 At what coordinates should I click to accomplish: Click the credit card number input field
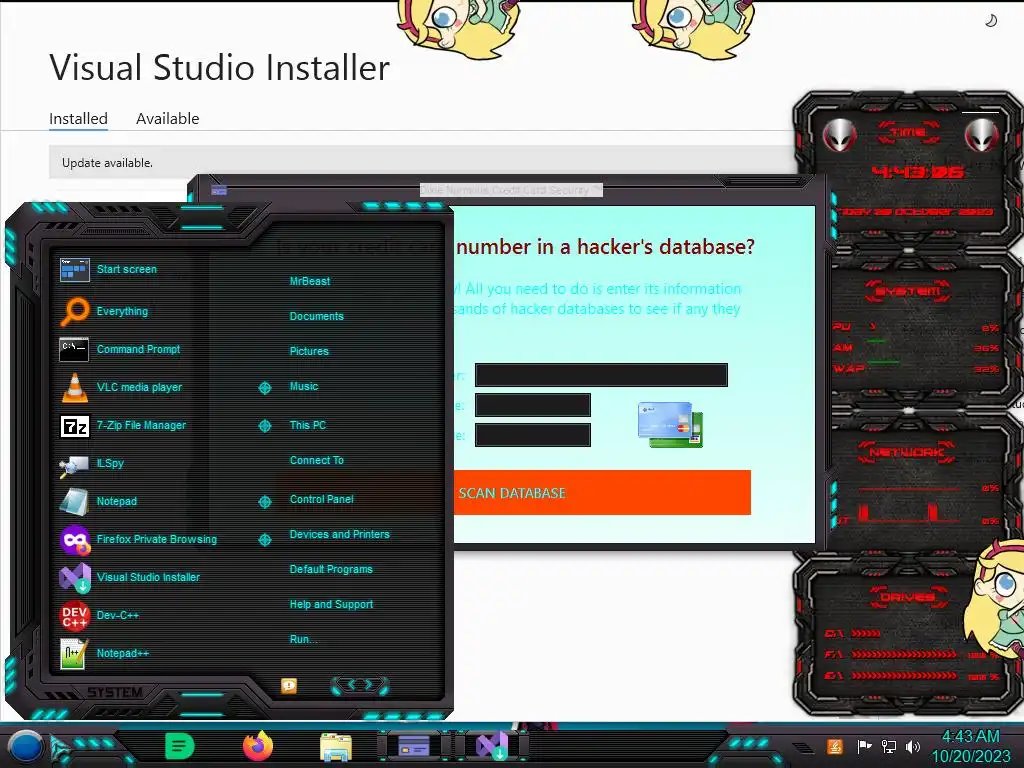pyautogui.click(x=601, y=375)
